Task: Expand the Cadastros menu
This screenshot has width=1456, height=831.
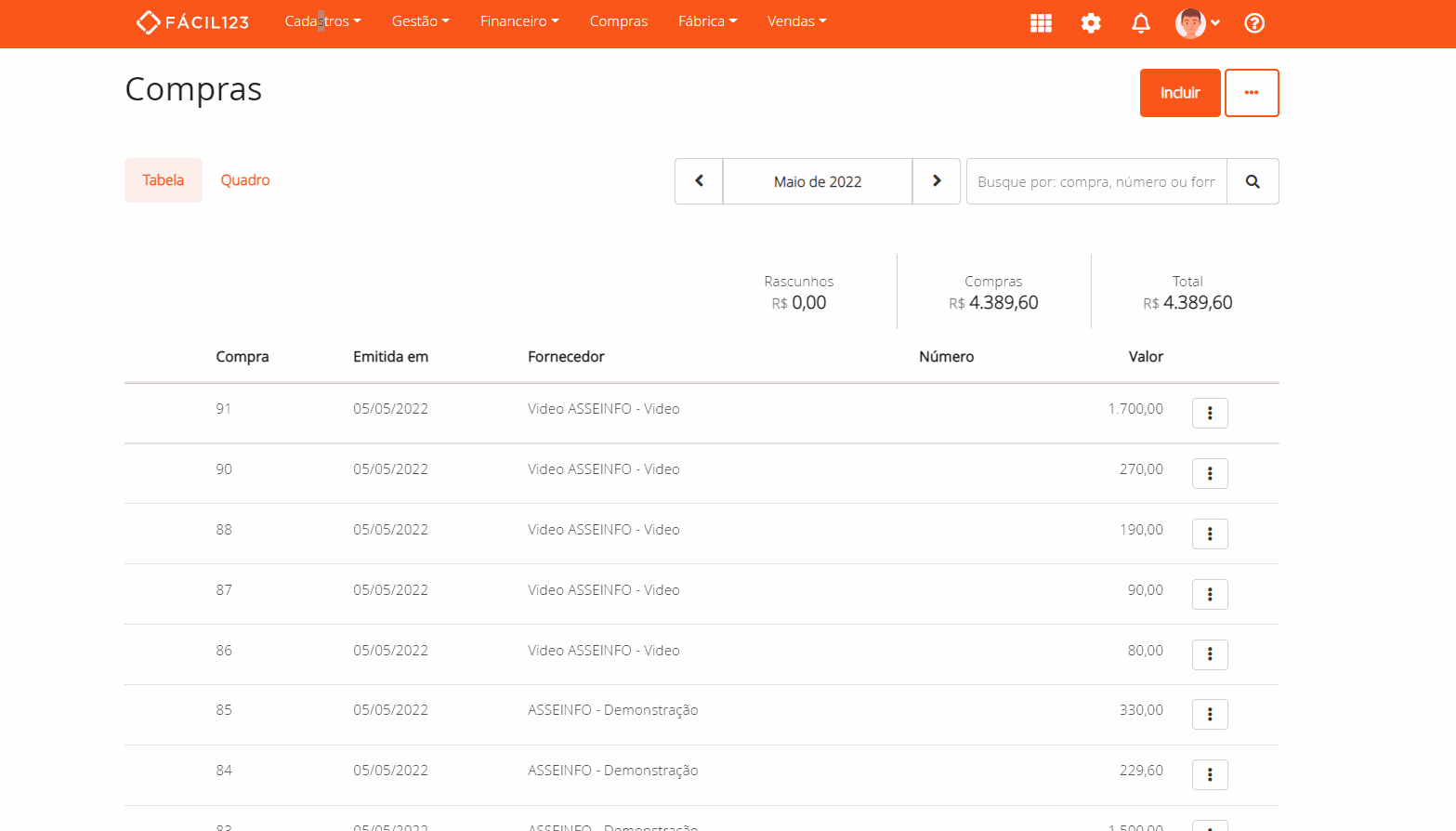Action: click(x=322, y=21)
